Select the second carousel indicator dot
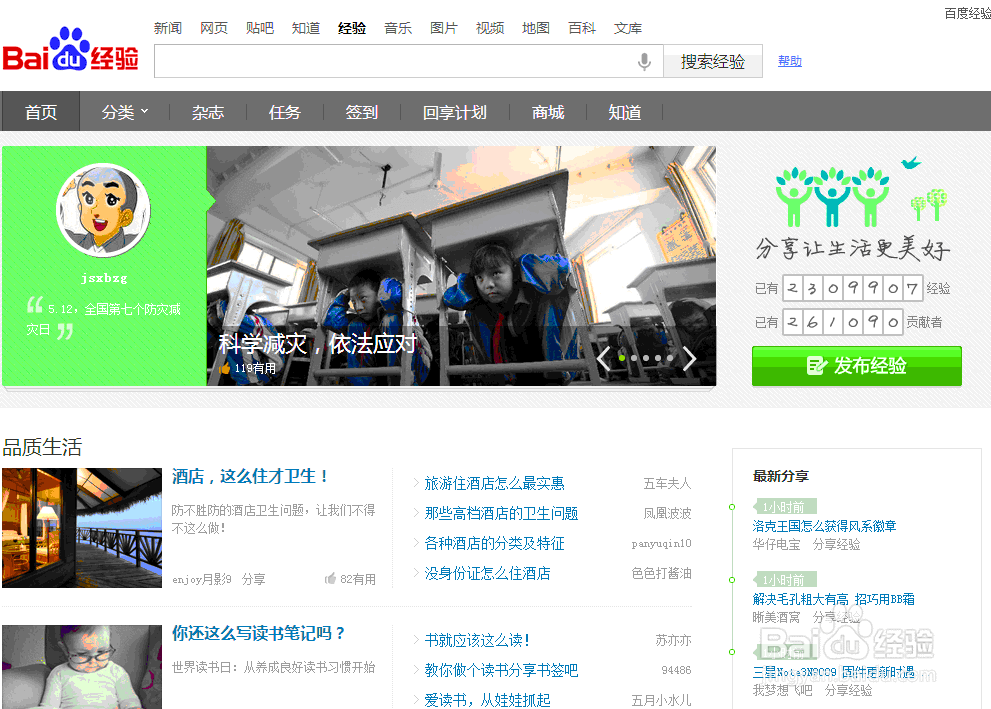 click(634, 357)
